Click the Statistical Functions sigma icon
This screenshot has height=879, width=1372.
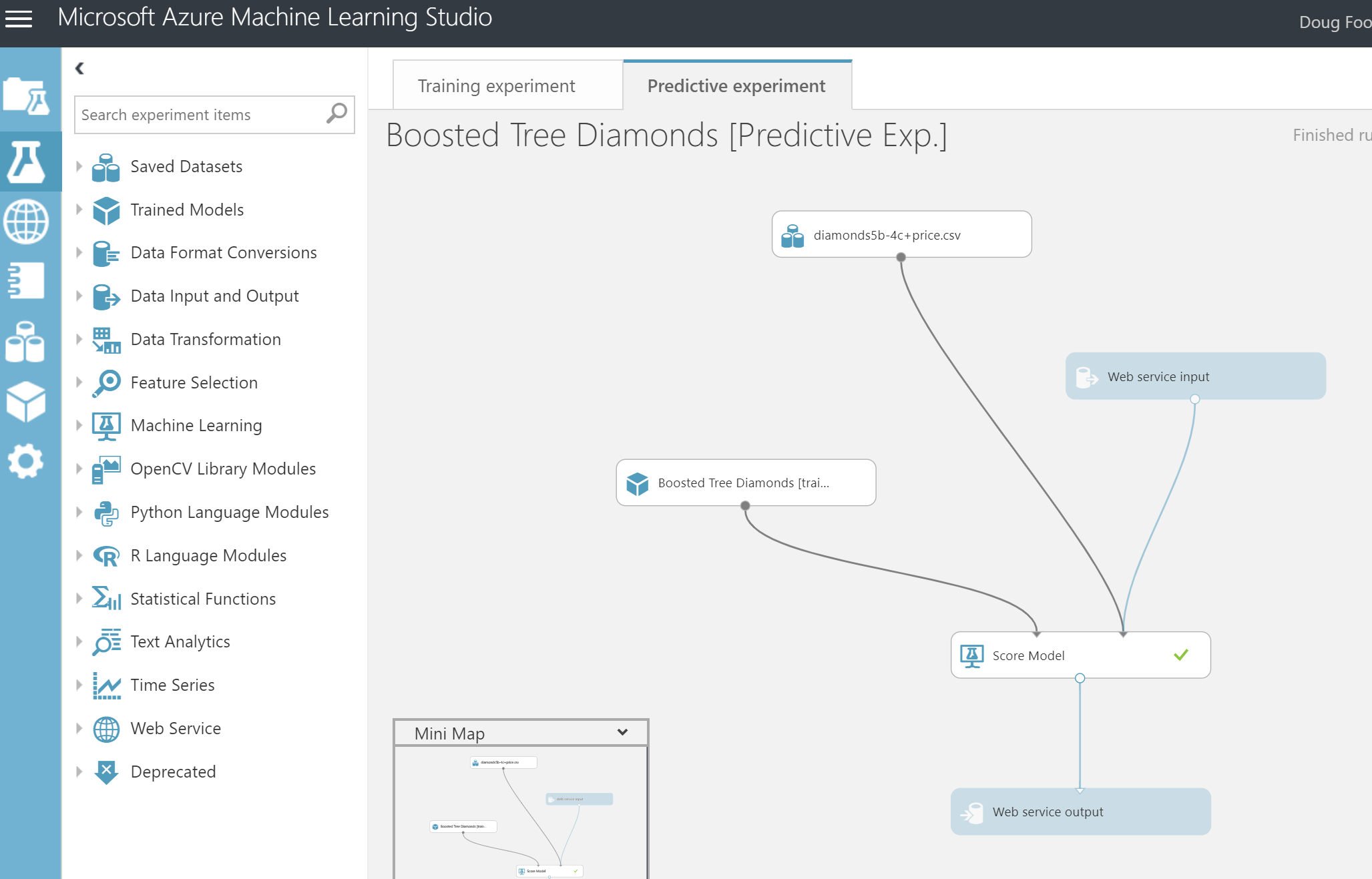[106, 599]
